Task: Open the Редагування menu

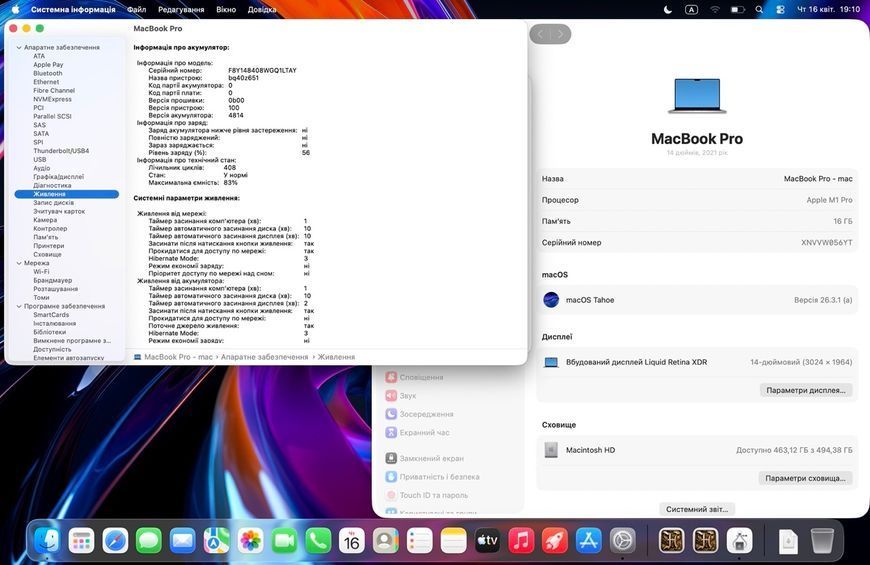Action: coord(181,9)
